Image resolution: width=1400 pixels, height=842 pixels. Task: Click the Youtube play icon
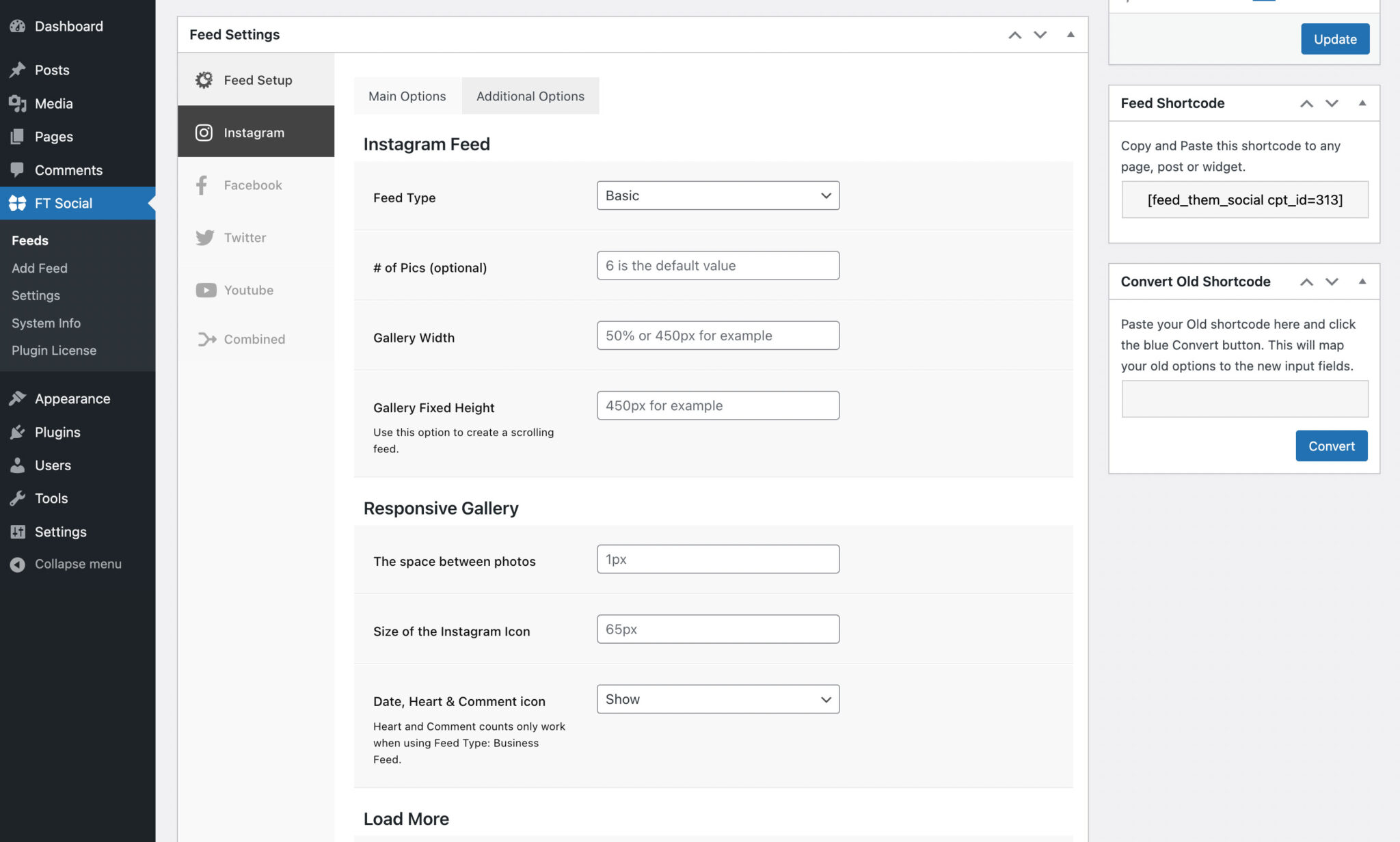(206, 290)
